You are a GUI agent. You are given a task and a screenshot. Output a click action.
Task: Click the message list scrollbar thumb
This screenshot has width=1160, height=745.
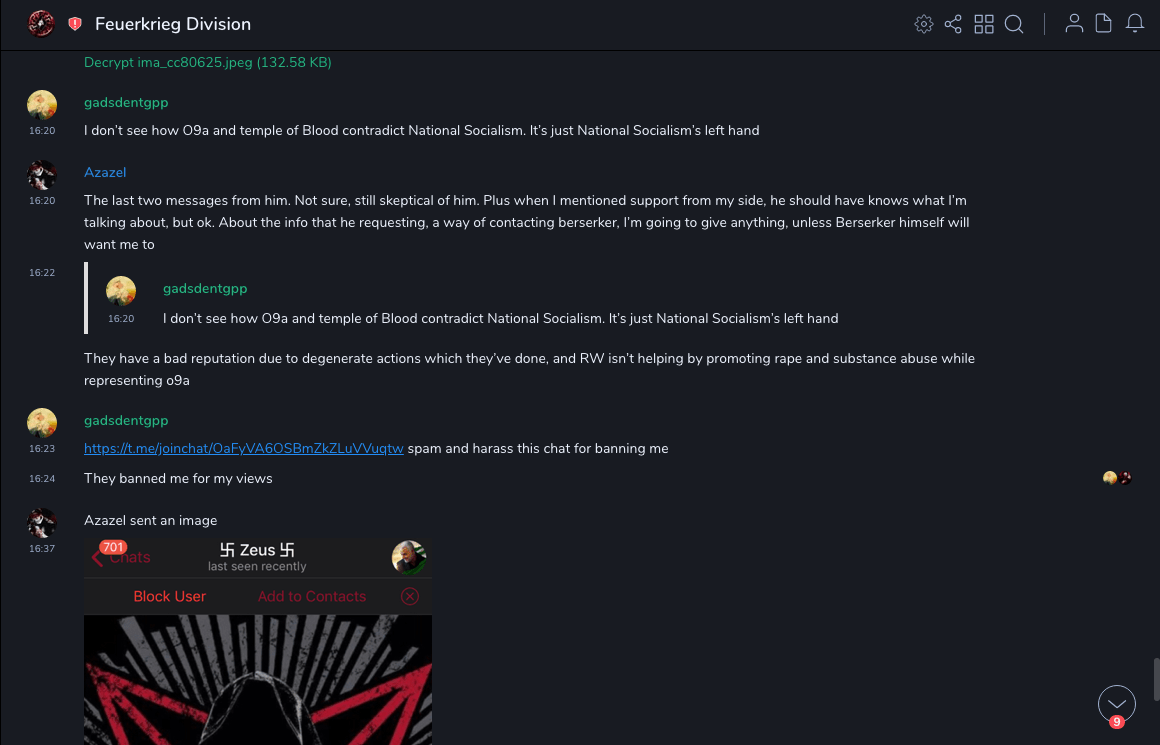[1154, 680]
